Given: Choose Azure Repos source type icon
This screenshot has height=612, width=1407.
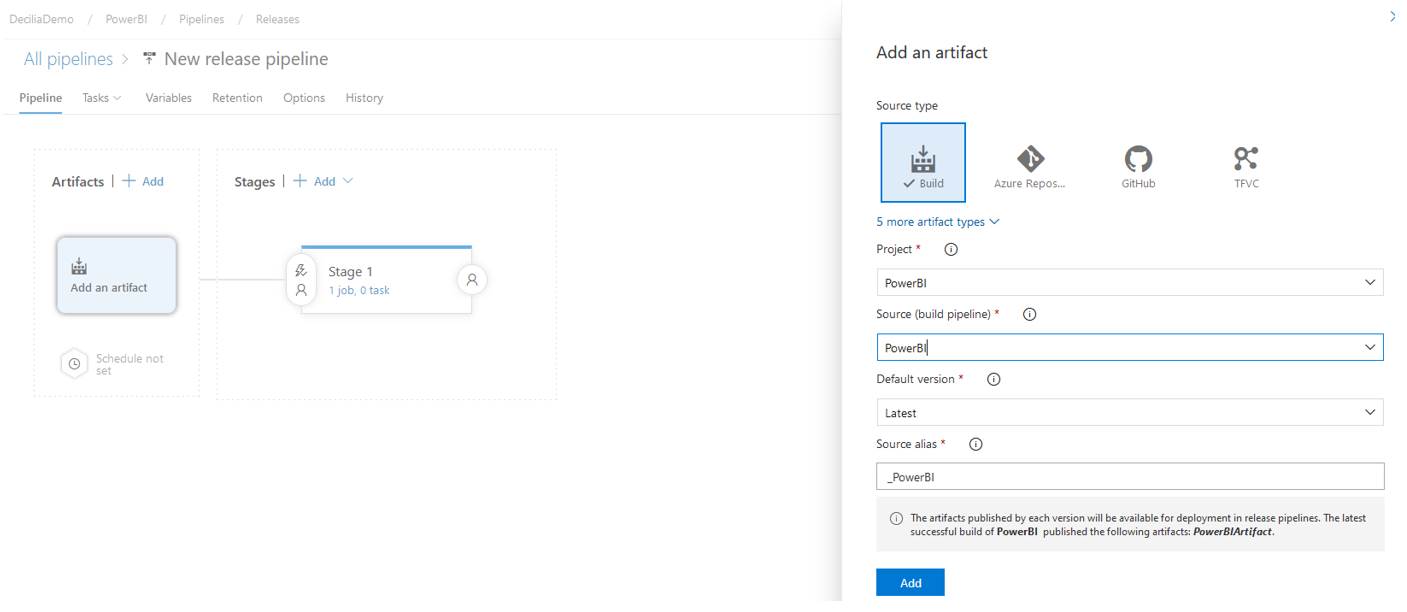Looking at the screenshot, I should [x=1030, y=158].
